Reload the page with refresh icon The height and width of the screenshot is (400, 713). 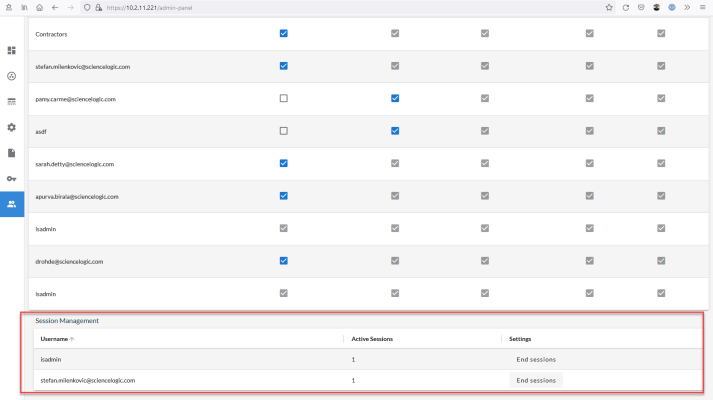[x=625, y=7]
